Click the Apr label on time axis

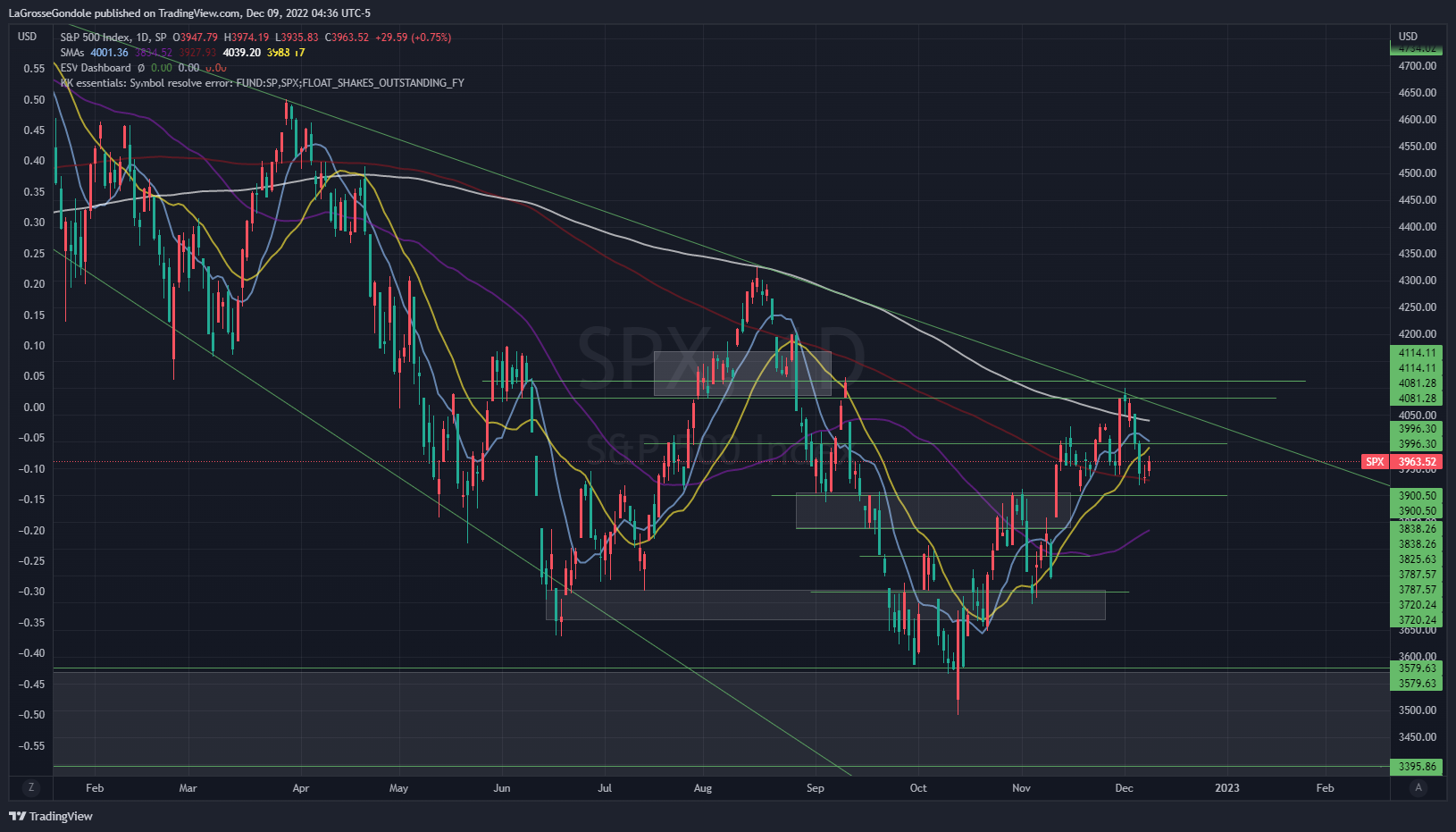click(301, 788)
